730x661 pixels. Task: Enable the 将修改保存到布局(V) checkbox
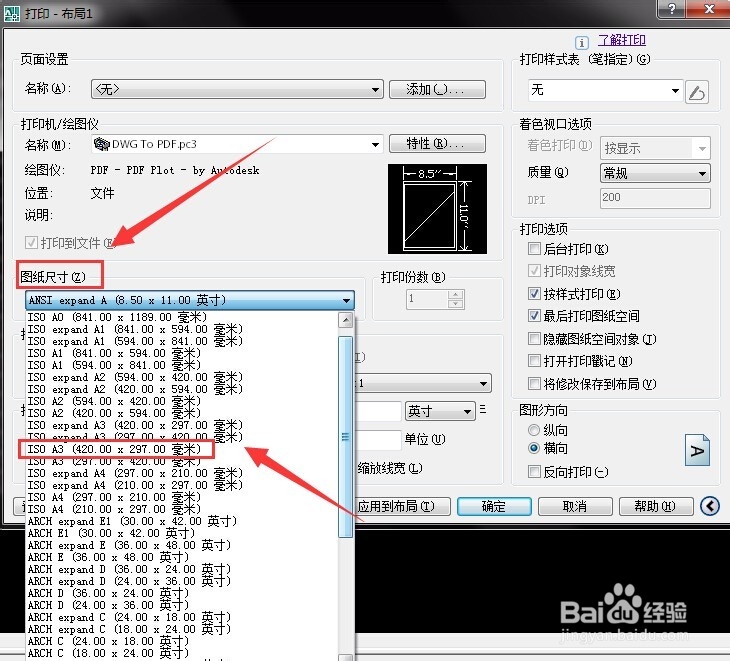pyautogui.click(x=534, y=384)
